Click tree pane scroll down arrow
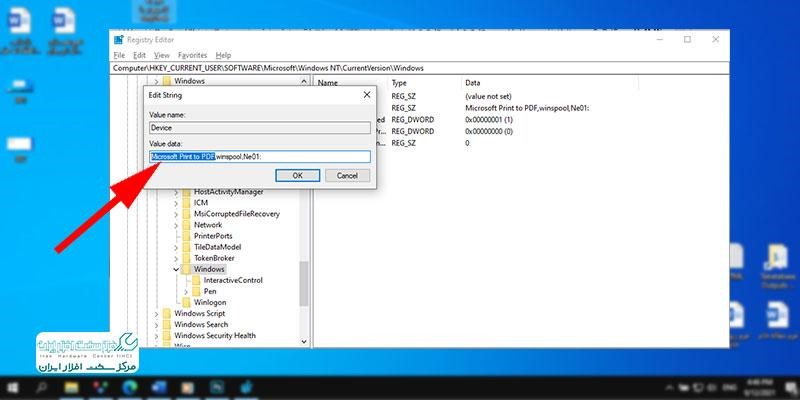 [x=304, y=342]
